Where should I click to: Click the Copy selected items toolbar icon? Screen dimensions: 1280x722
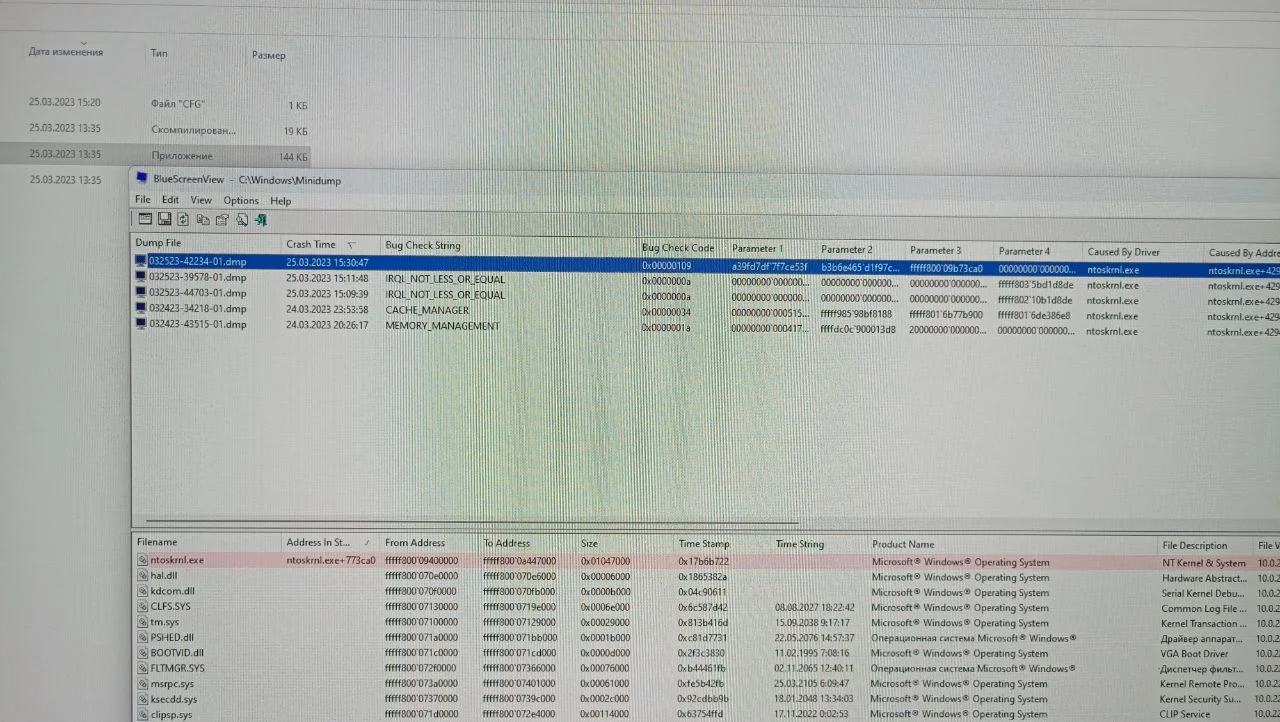203,220
